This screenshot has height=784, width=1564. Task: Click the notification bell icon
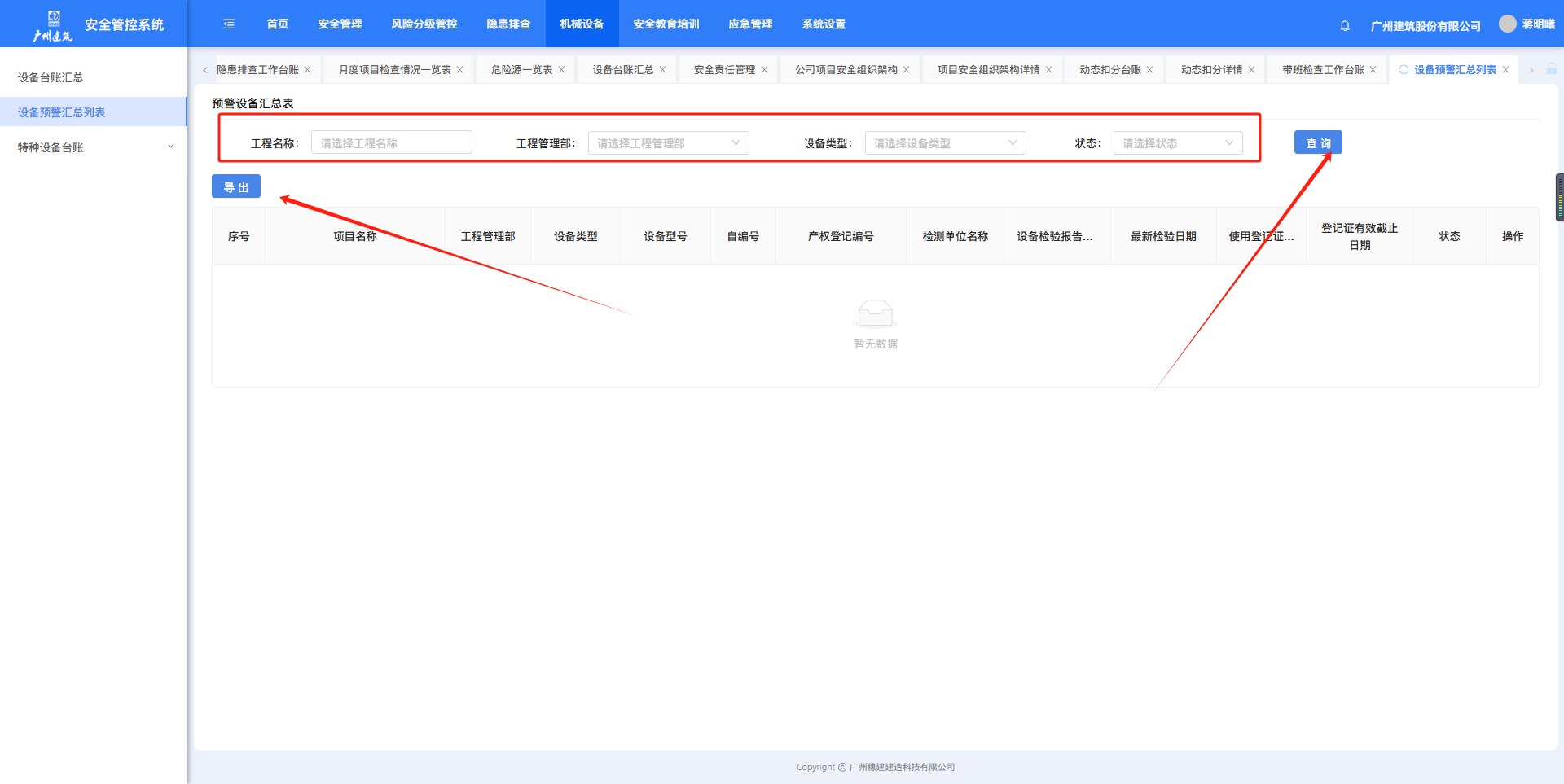tap(1345, 25)
